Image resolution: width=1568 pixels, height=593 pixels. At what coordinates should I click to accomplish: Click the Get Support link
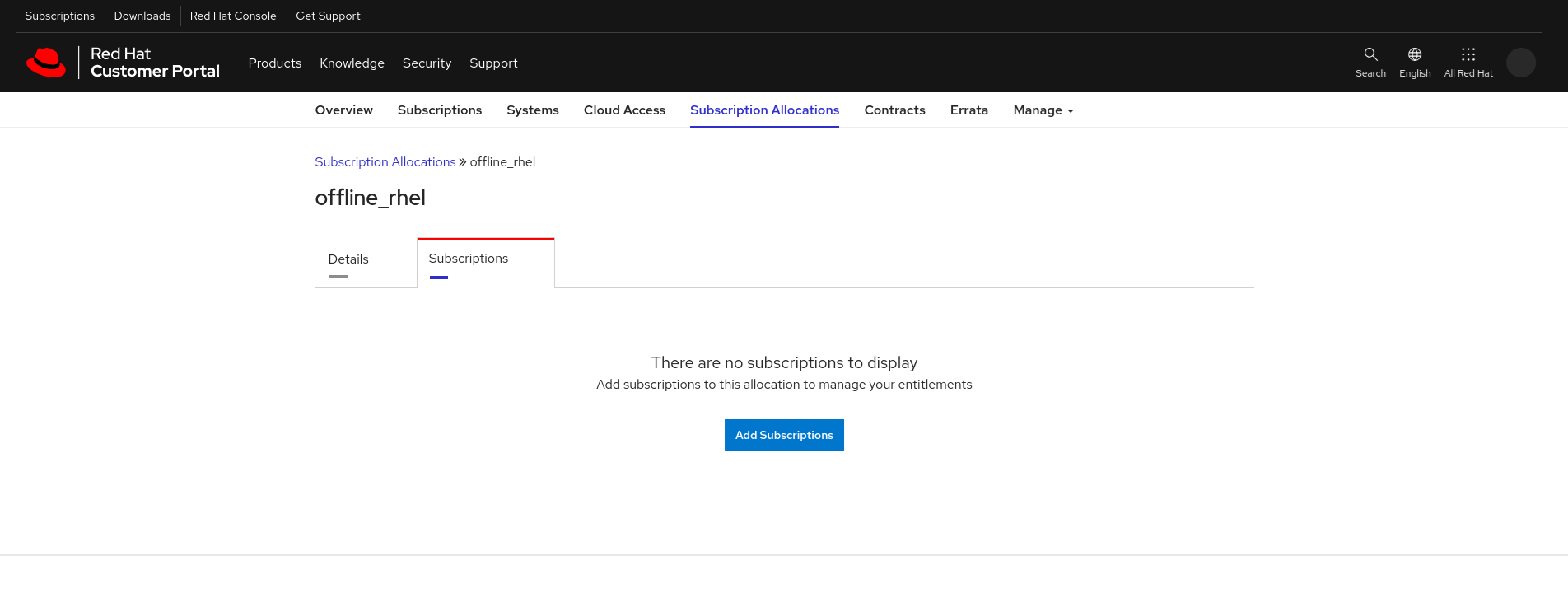(x=328, y=16)
